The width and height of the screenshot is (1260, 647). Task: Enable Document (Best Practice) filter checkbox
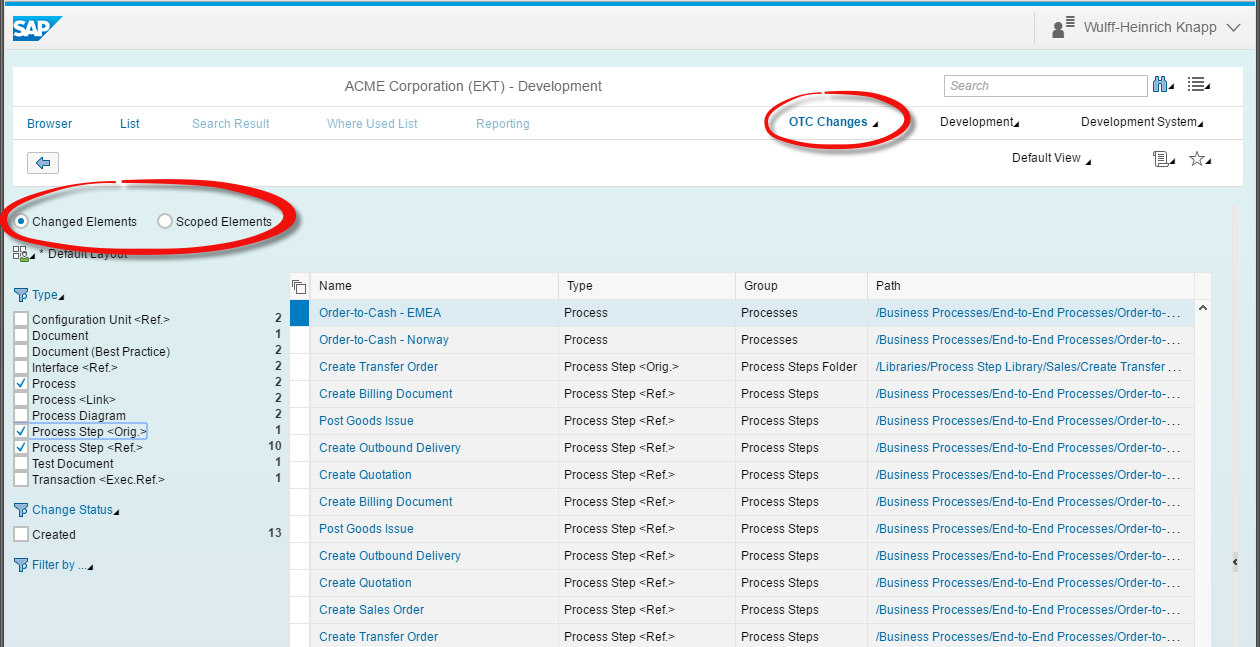(21, 351)
